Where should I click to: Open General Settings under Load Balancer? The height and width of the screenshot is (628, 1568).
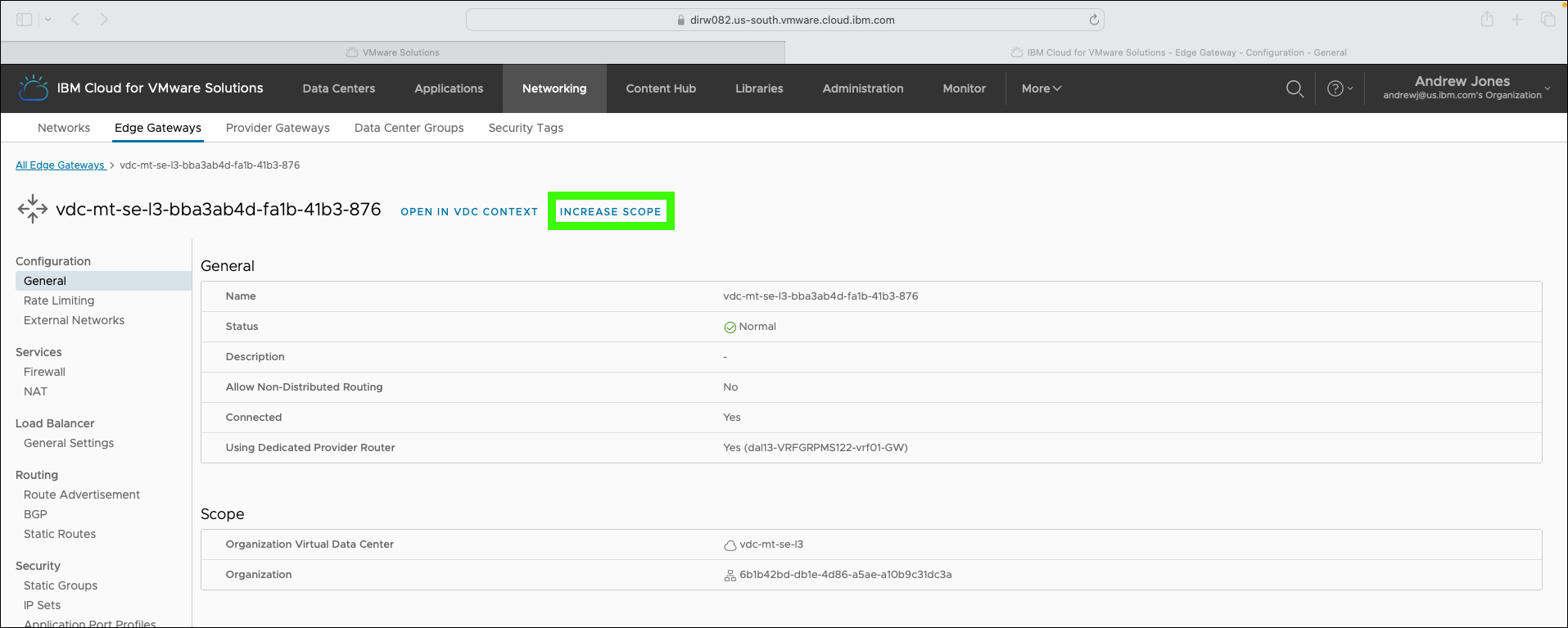69,443
